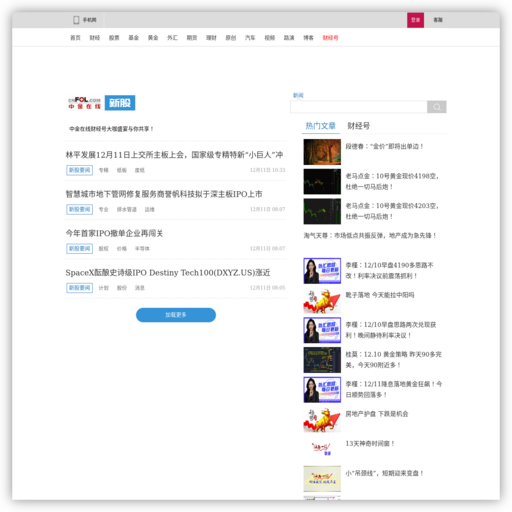Switch to the 热门文章 tab
Viewport: 512px width, 512px height.
pyautogui.click(x=321, y=126)
